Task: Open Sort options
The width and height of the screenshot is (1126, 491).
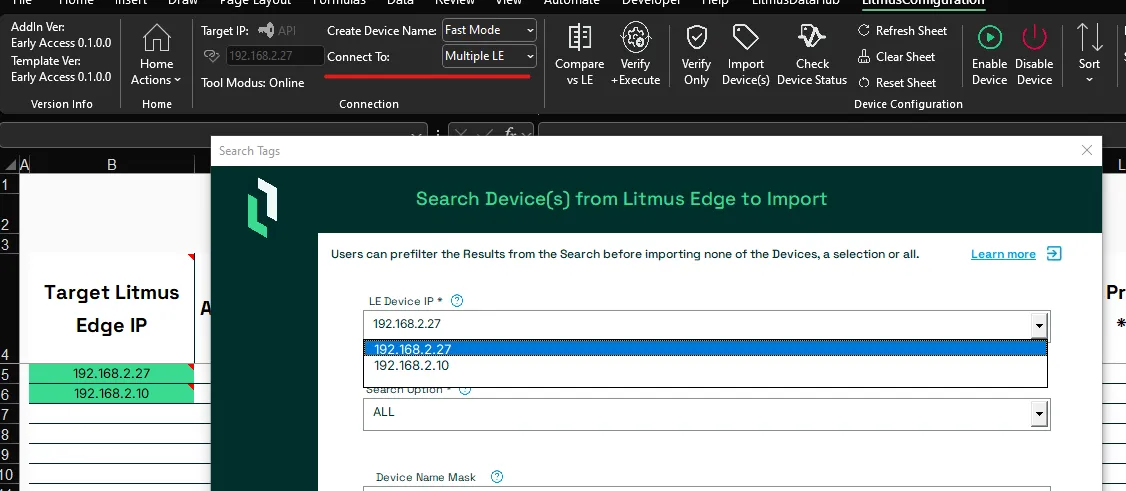Action: pos(1089,54)
